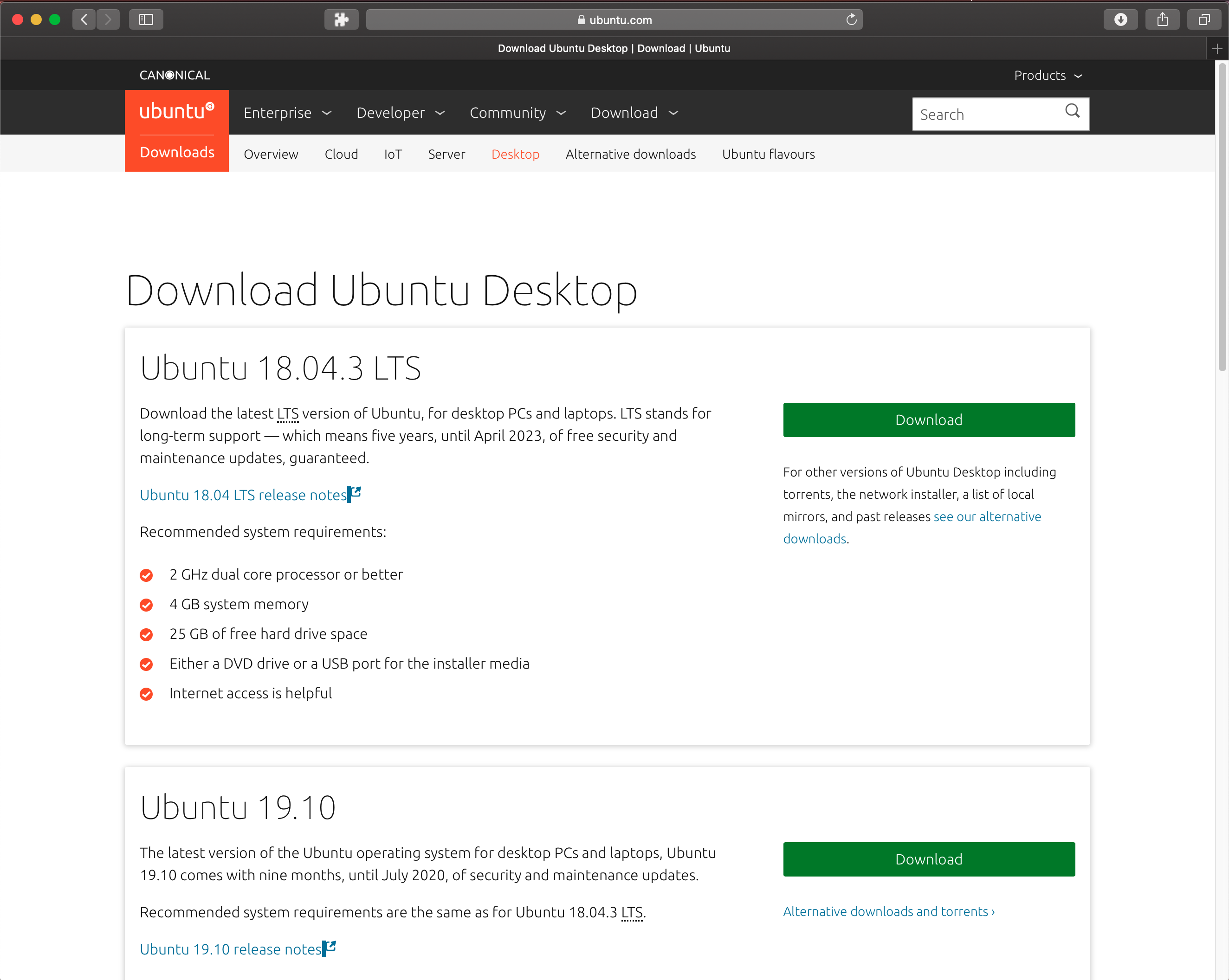
Task: Open the puzzle-piece extension icon
Action: pos(341,19)
